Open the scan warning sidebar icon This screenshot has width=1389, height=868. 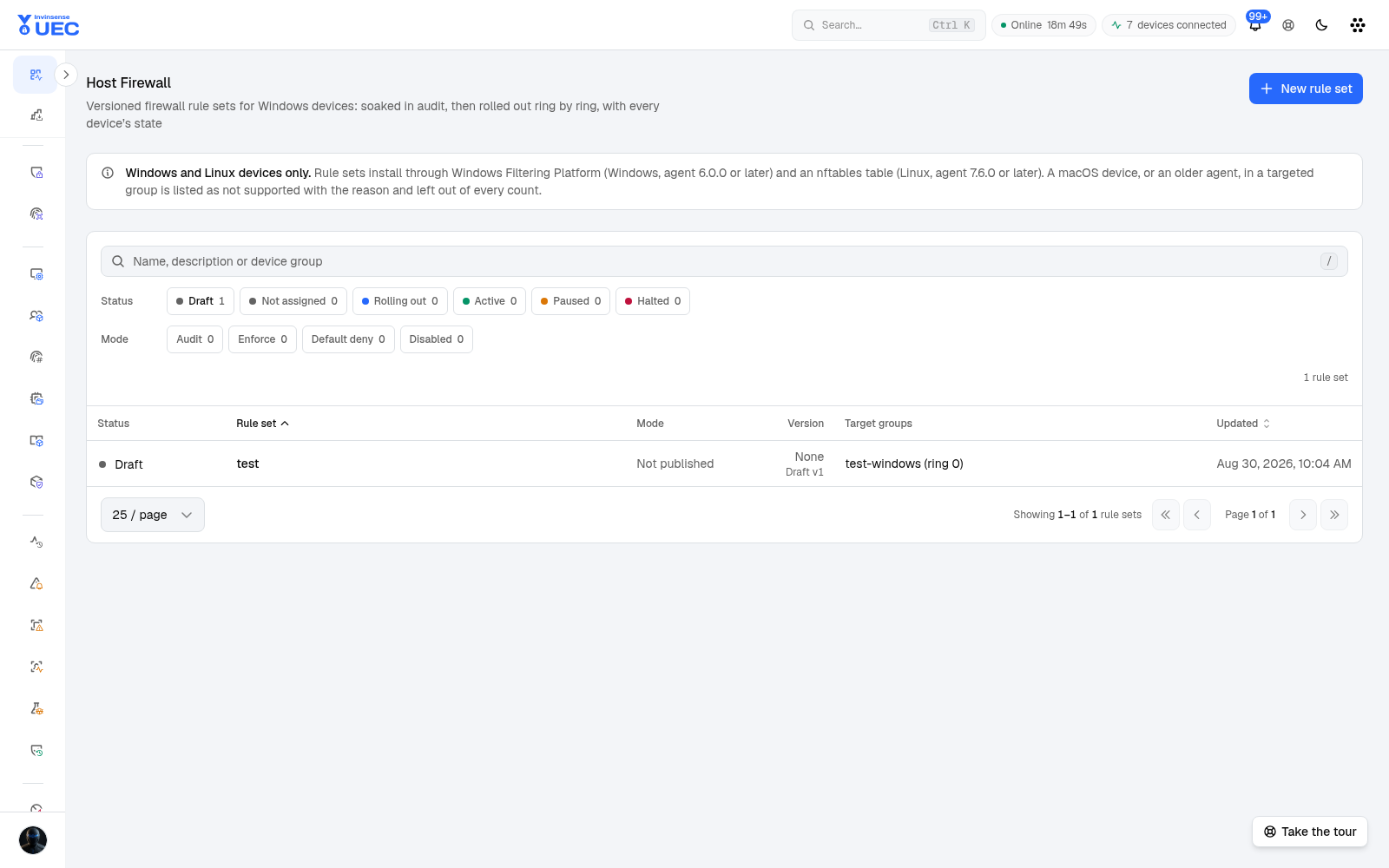click(36, 625)
